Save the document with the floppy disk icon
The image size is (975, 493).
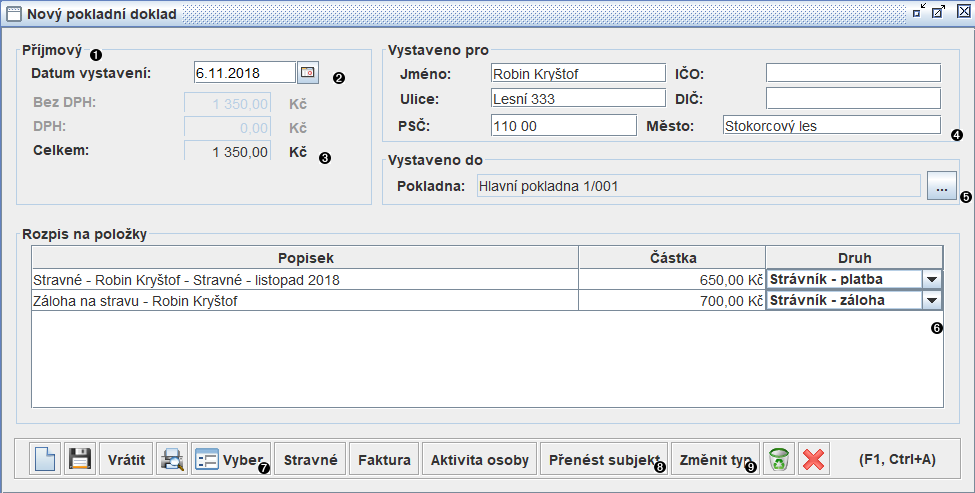click(78, 460)
